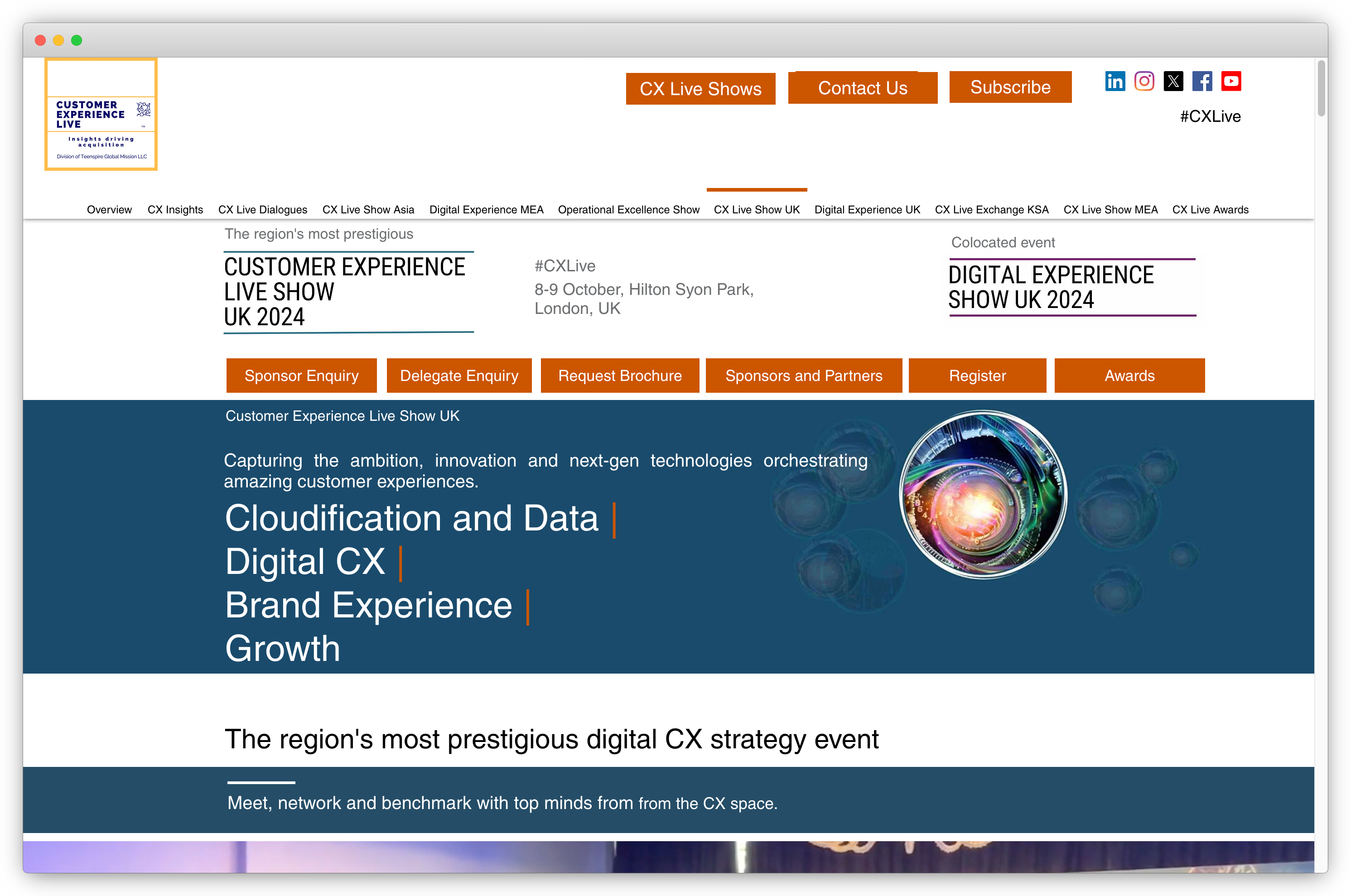Click the Customer Experience Live Show UK 2024 heading
This screenshot has height=896, width=1351.
[x=345, y=292]
